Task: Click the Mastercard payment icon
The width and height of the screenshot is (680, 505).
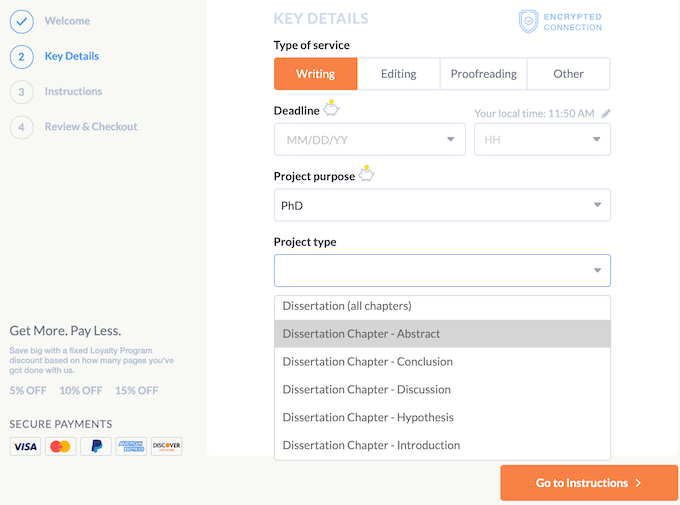Action: point(60,446)
